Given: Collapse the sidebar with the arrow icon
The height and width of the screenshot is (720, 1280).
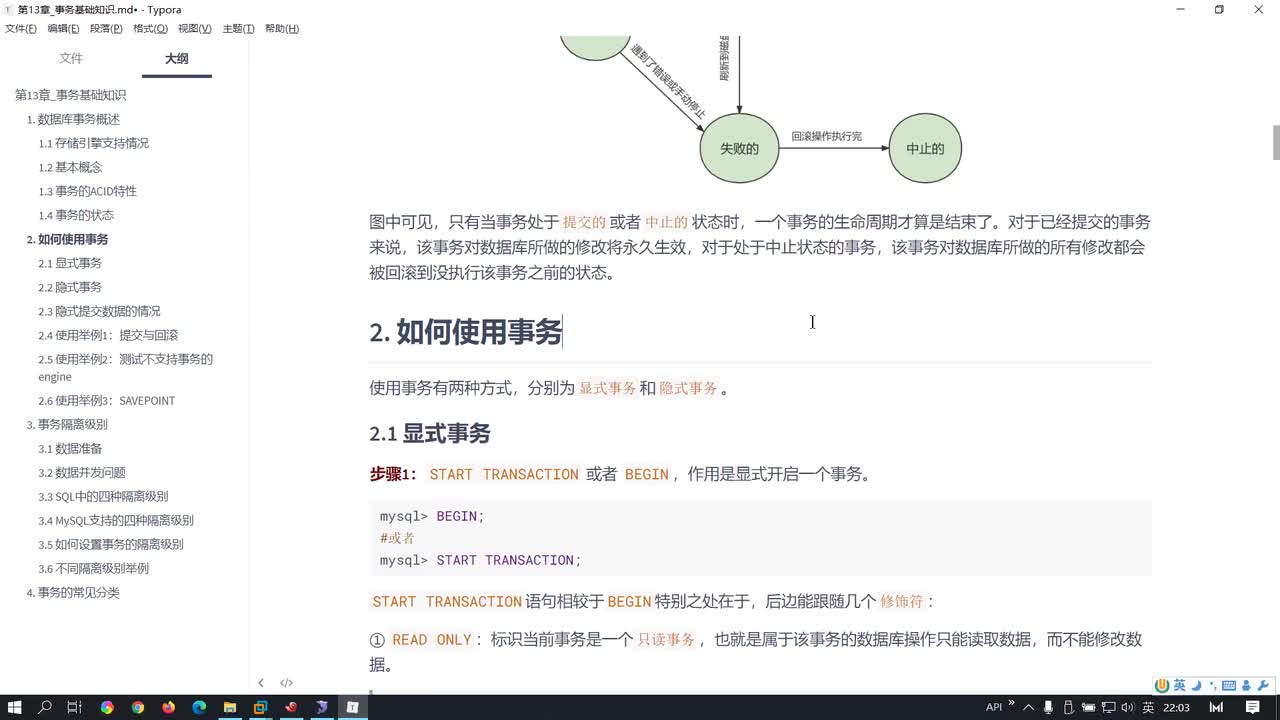Looking at the screenshot, I should click(261, 683).
